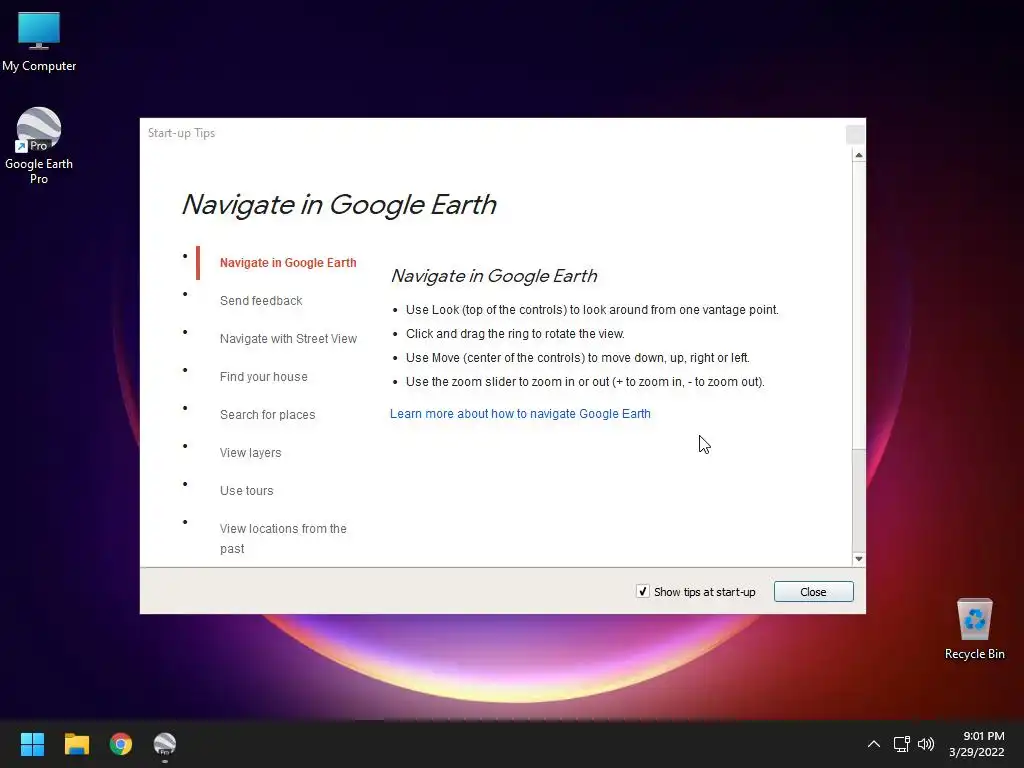Click the dialog's top-right close box

[856, 135]
